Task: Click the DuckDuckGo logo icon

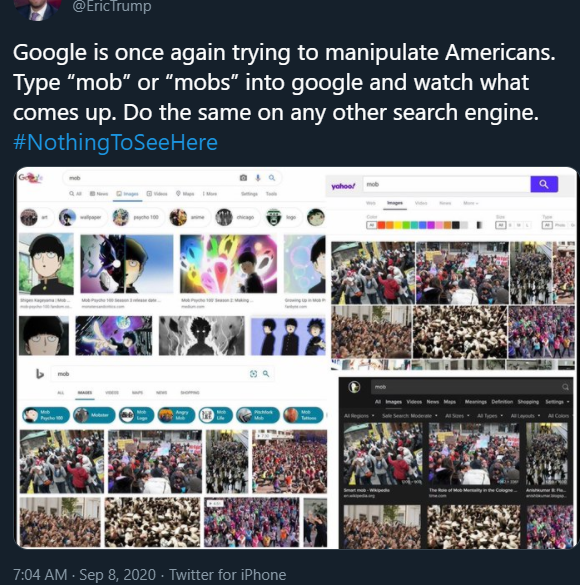Action: click(354, 387)
